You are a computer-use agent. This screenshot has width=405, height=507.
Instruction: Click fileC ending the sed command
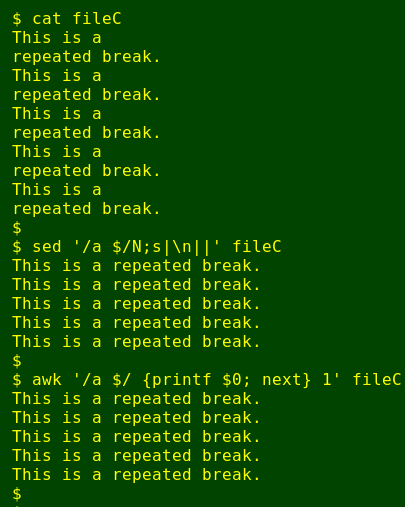[257, 247]
